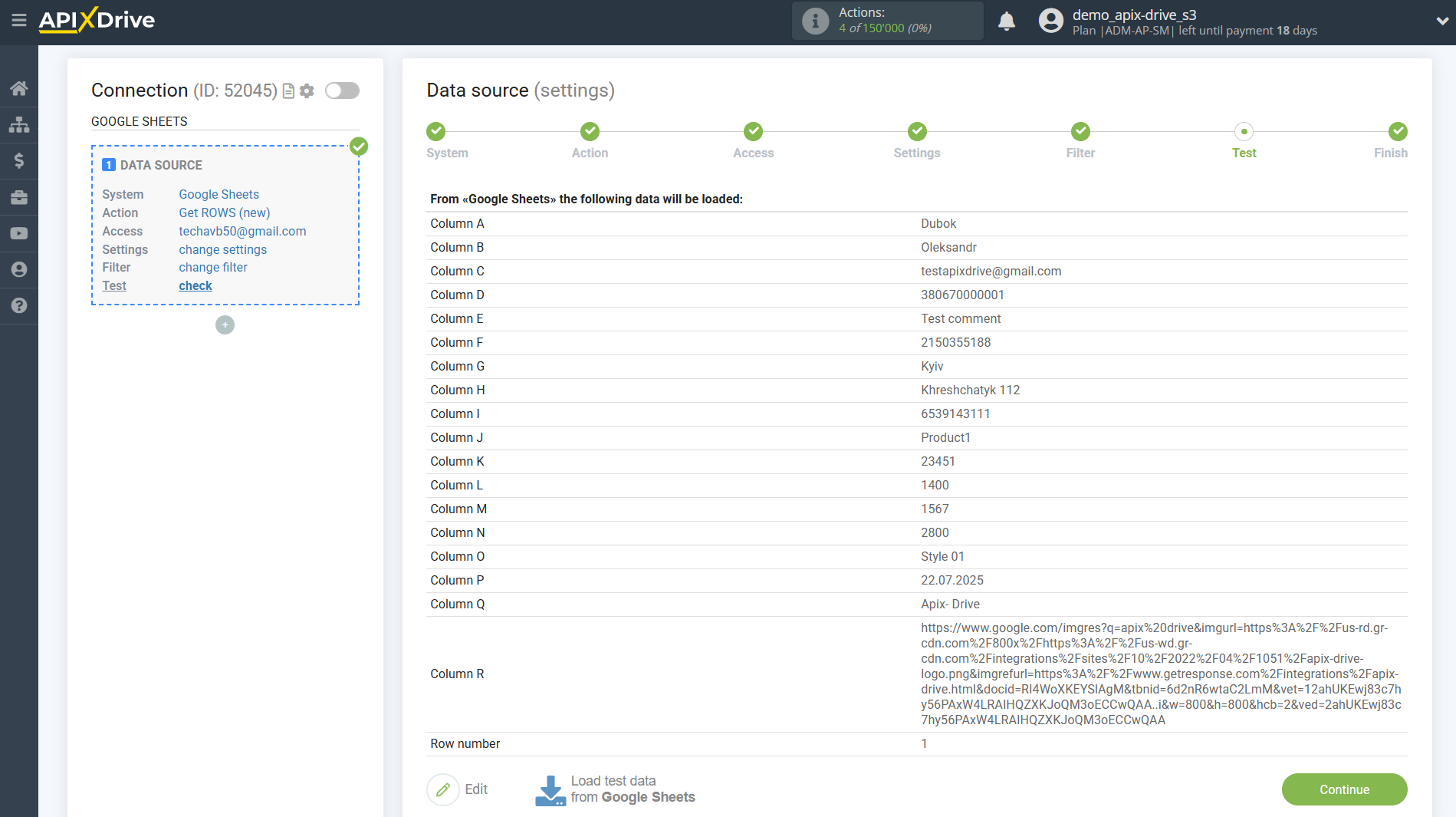Click the load test data download icon
The height and width of the screenshot is (817, 1456).
pos(550,790)
